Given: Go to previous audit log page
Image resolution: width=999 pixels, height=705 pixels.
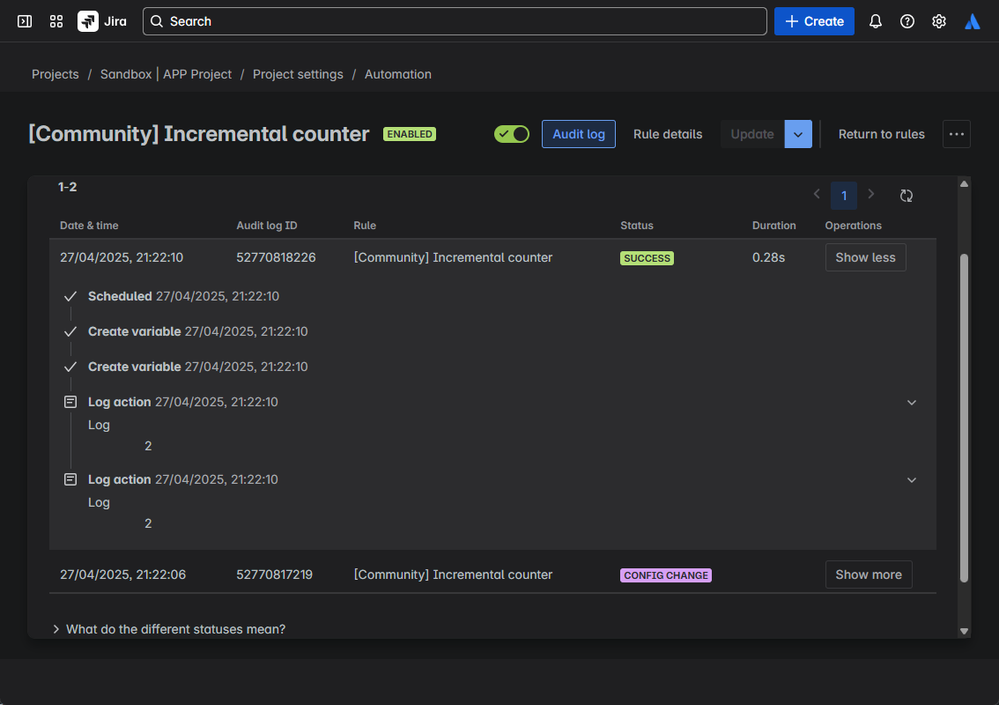Looking at the screenshot, I should pos(816,194).
